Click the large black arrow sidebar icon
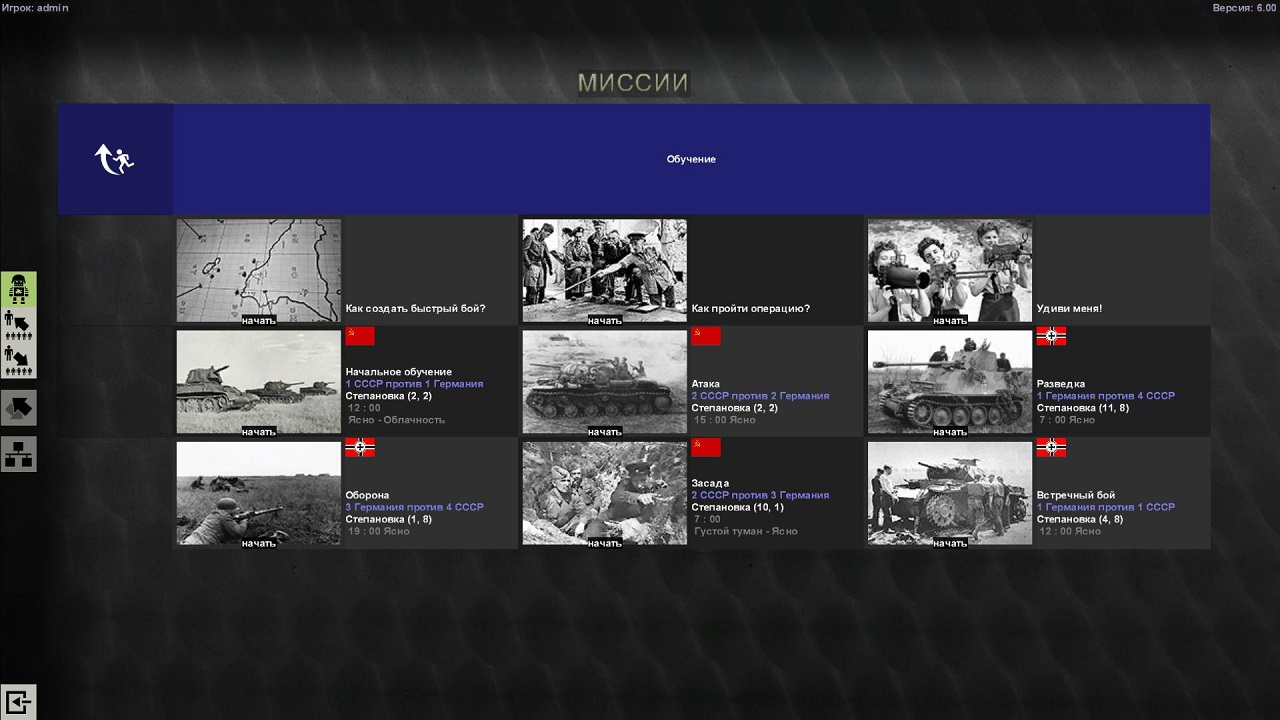Image resolution: width=1280 pixels, height=720 pixels. coord(18,407)
